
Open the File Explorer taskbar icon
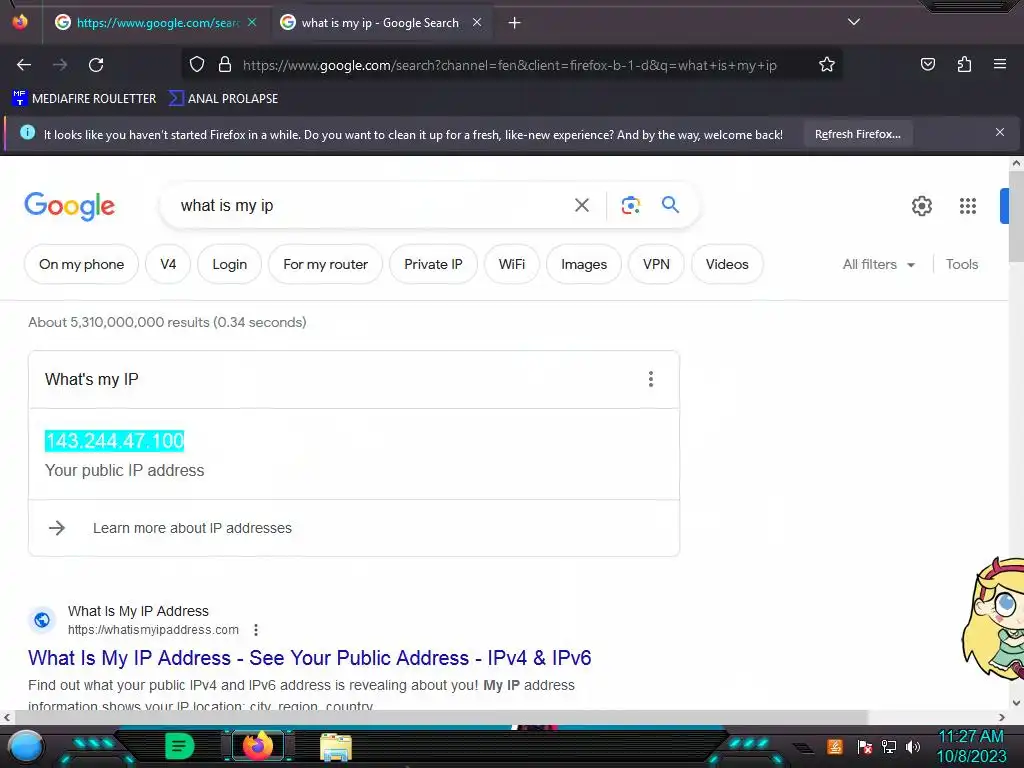(336, 747)
